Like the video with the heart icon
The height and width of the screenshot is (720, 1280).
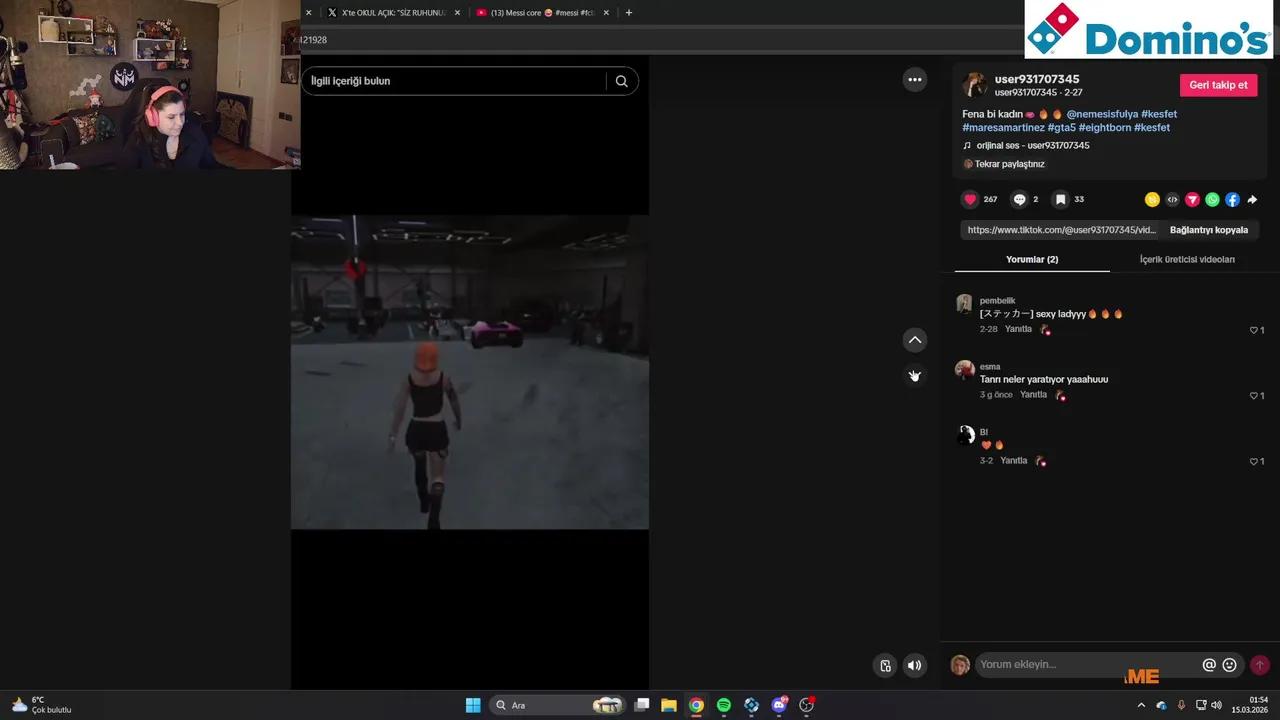970,199
